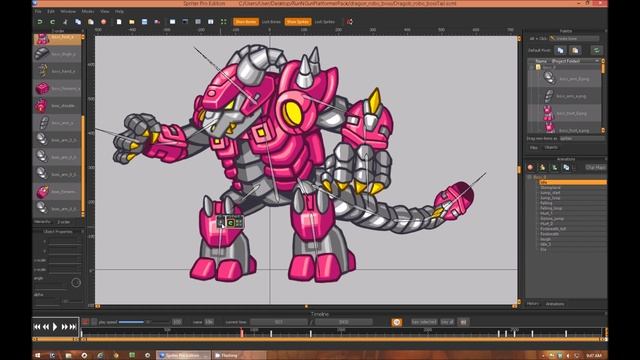Screen dimensions: 640x360
Task: Open the View menu
Action: [x=105, y=11]
